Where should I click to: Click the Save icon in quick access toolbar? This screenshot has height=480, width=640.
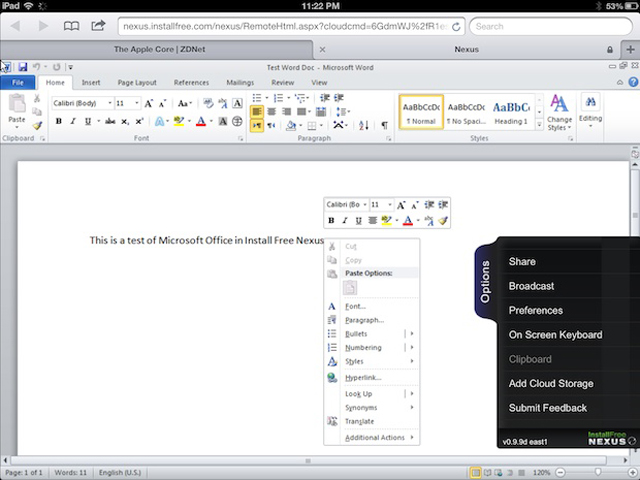point(23,67)
